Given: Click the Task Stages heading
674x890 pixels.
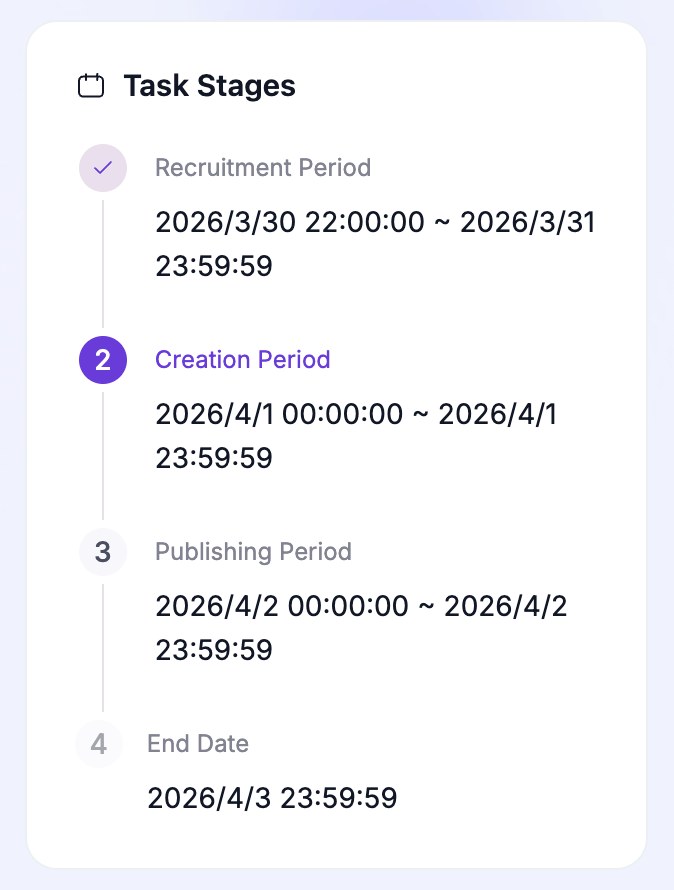Looking at the screenshot, I should 209,86.
